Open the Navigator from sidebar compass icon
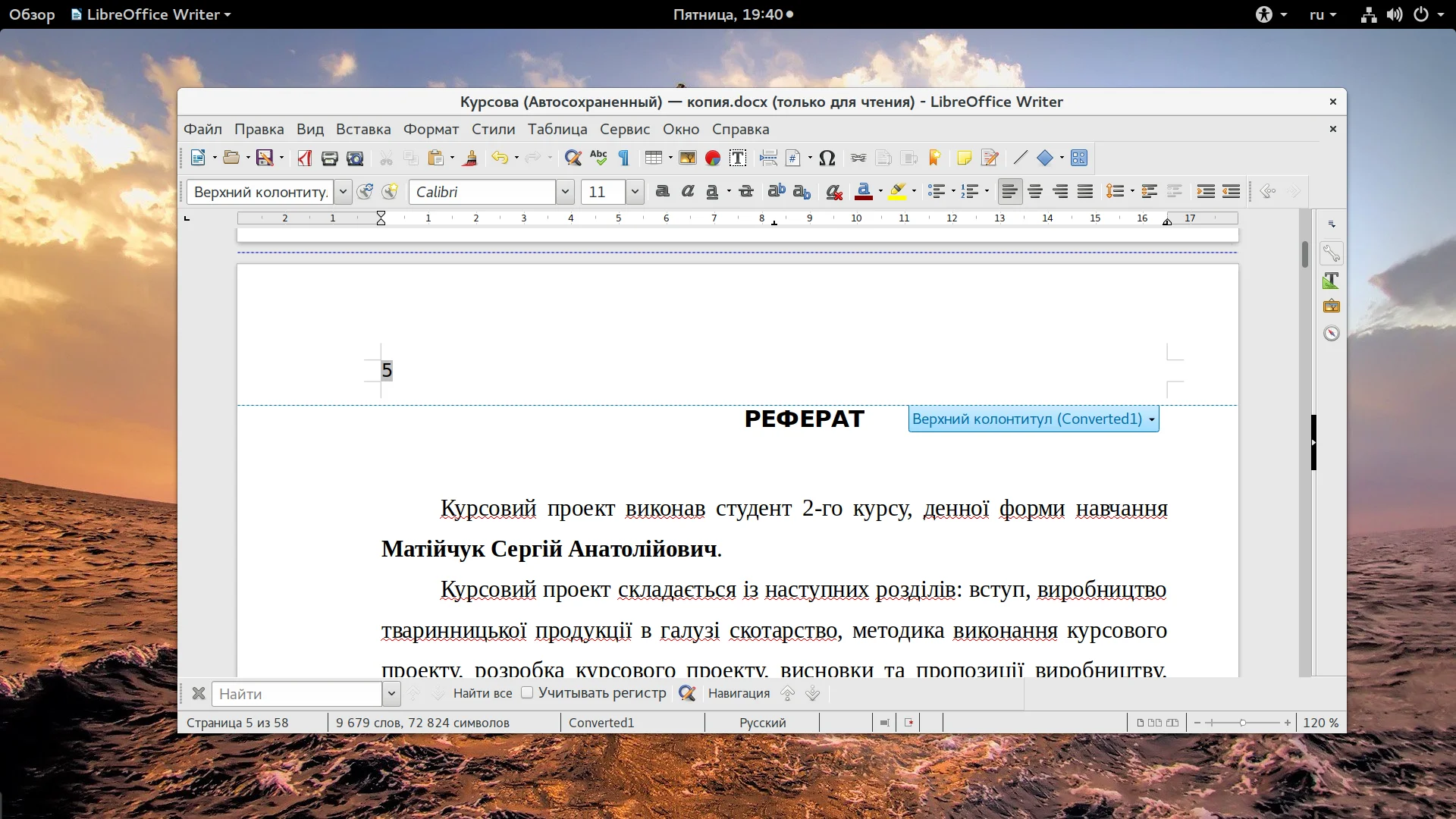1456x819 pixels. point(1331,334)
